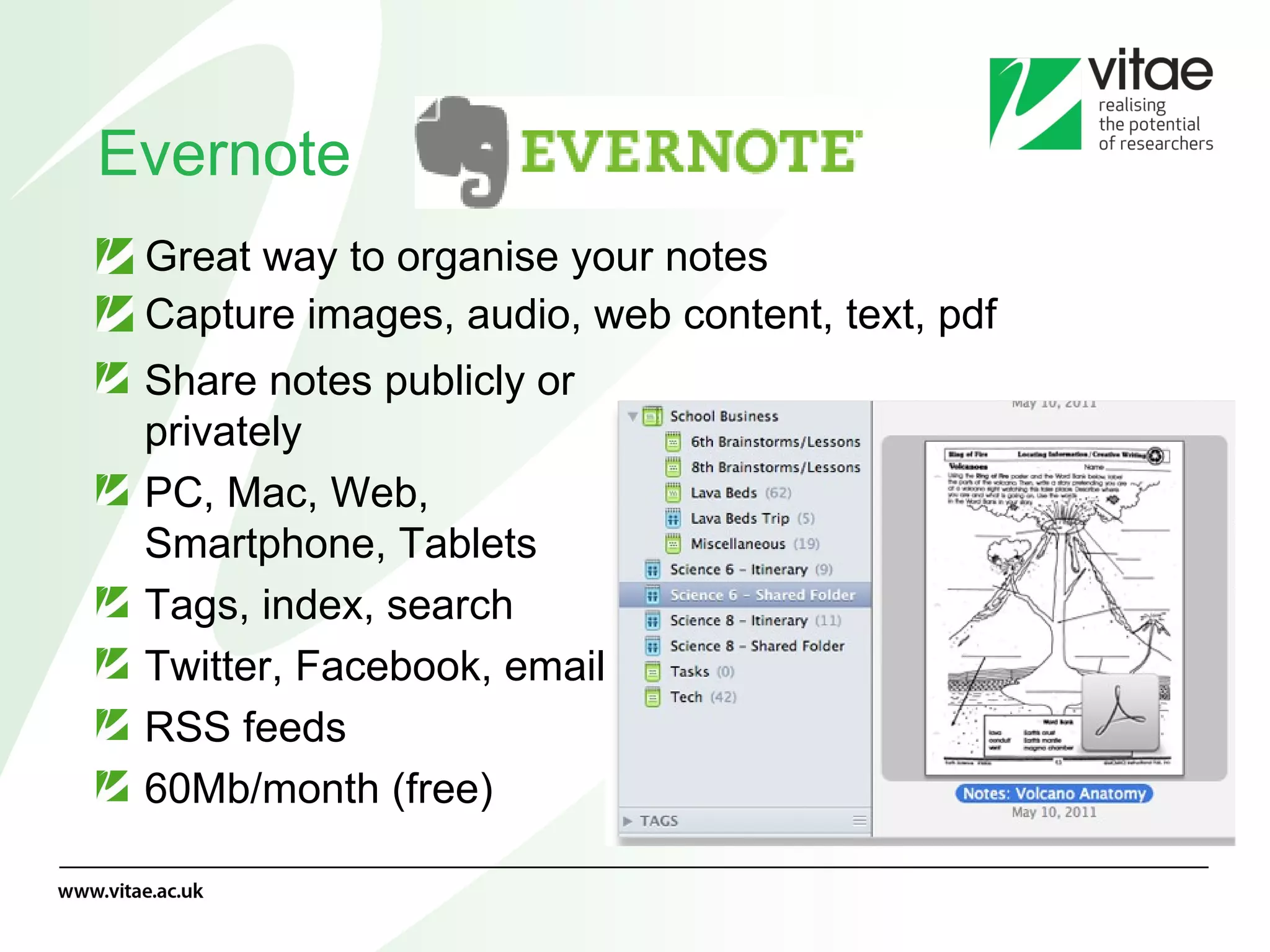Click the 'Twitter, Facebook, email' bullet

(375, 666)
